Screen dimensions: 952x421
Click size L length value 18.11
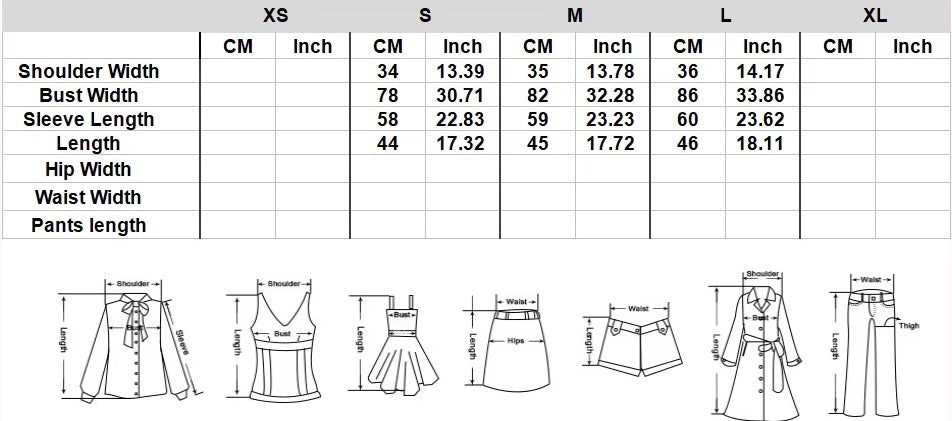(x=762, y=143)
